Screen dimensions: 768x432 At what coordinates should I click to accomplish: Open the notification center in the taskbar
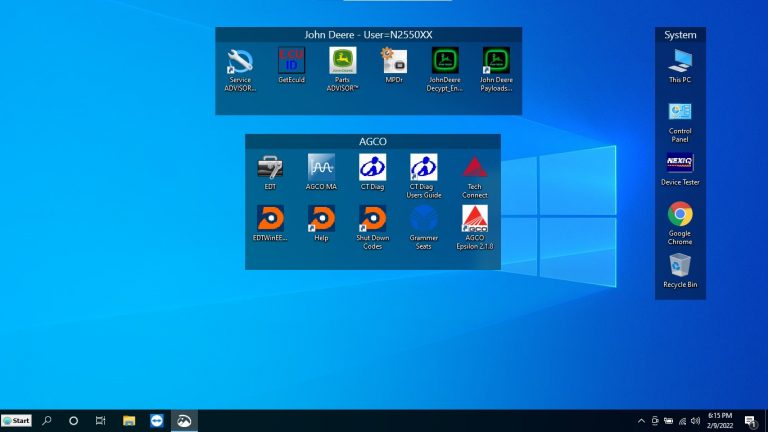click(750, 421)
